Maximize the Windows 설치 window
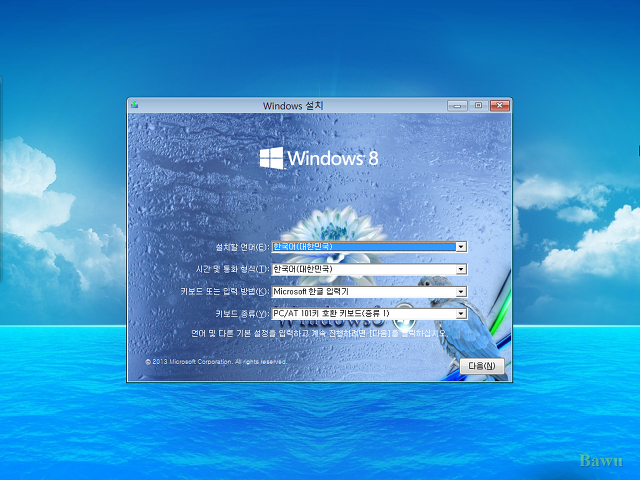The width and height of the screenshot is (640, 480). 478,106
